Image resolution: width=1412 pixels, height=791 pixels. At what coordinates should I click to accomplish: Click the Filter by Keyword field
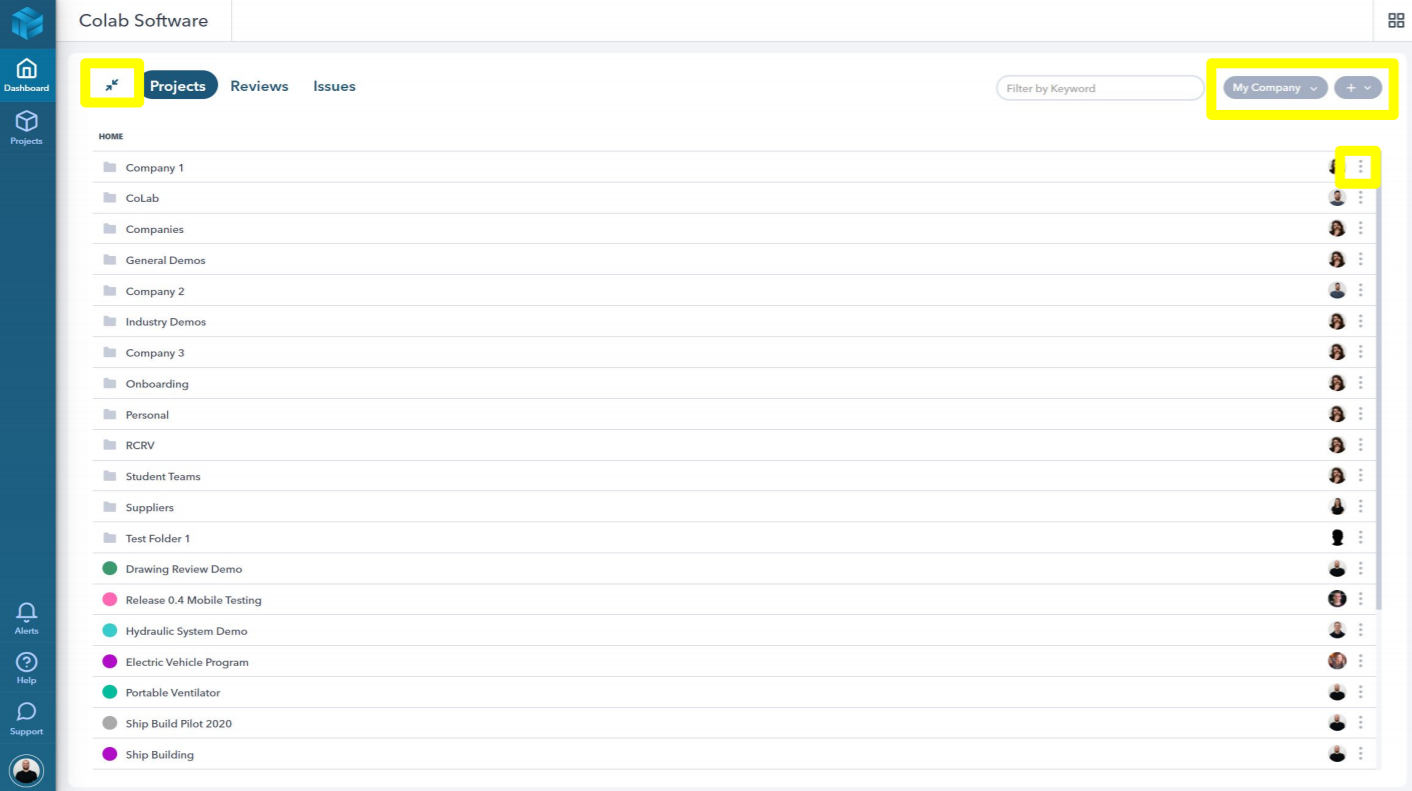[1100, 88]
